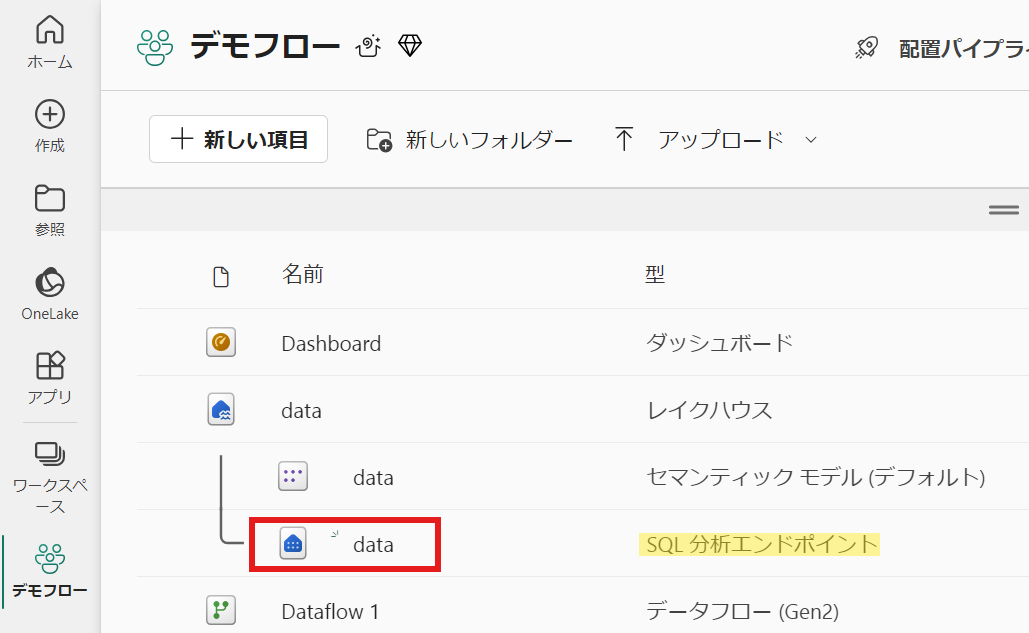Click the Dataflow 1 item icon

pos(221,611)
